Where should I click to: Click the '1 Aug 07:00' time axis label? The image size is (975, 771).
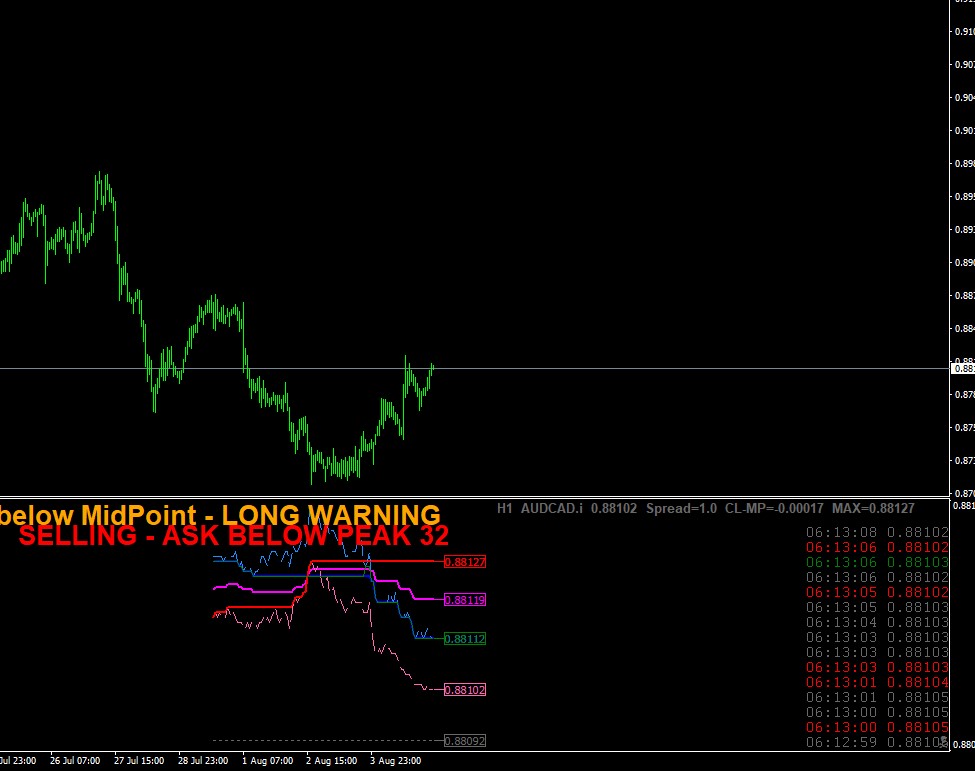[267, 760]
